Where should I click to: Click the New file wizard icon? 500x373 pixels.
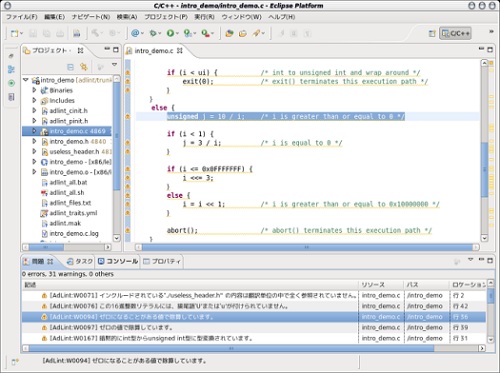(14, 33)
